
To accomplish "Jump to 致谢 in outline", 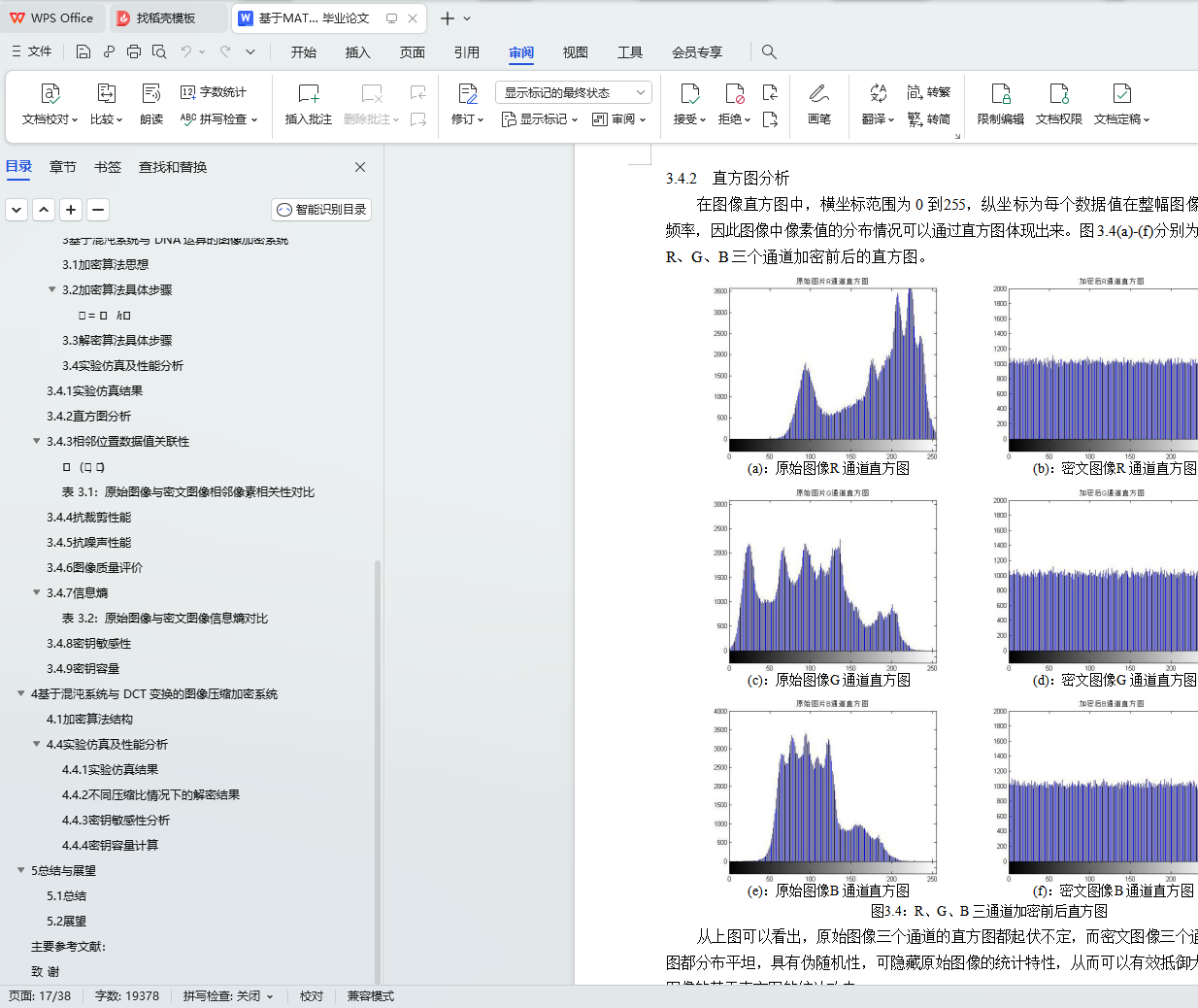I will pyautogui.click(x=45, y=971).
